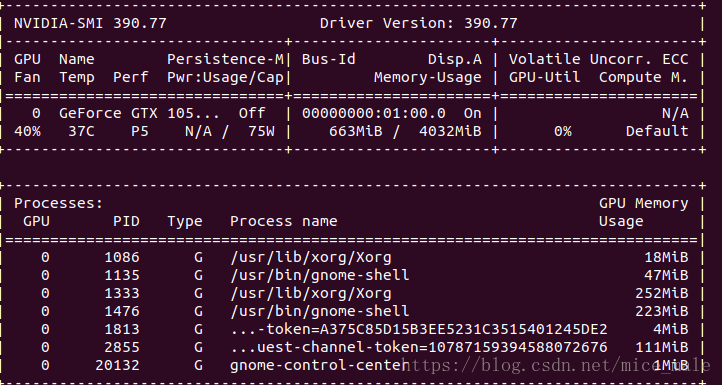Viewport: 722px width, 385px height.
Task: Click the Type column header
Action: [x=185, y=221]
